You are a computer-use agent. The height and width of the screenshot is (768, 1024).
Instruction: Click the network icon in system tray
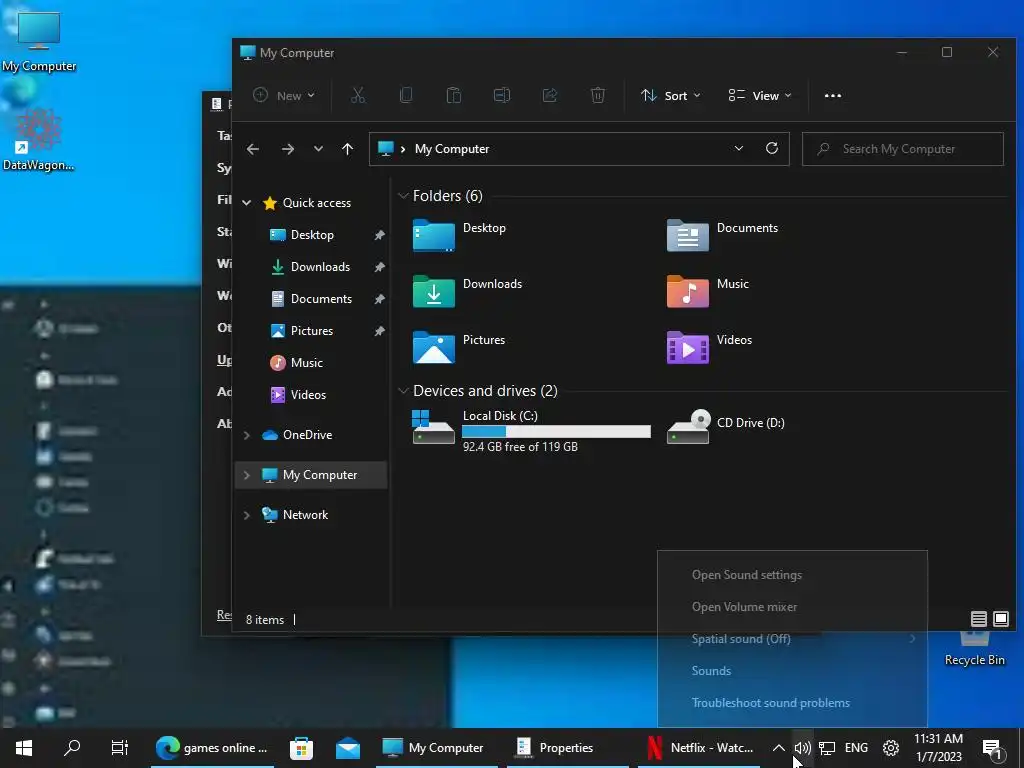point(827,748)
